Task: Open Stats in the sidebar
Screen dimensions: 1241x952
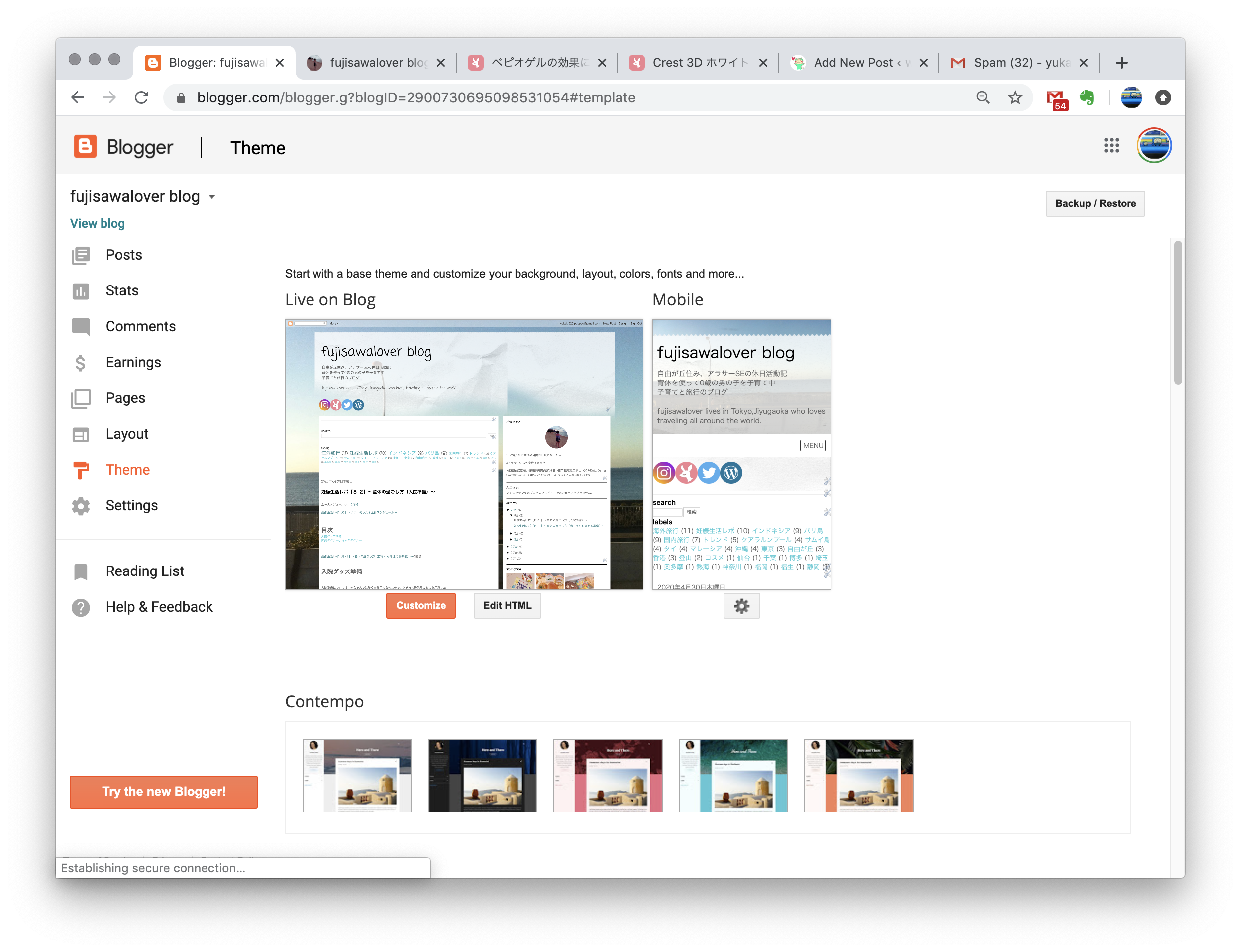Action: point(122,290)
